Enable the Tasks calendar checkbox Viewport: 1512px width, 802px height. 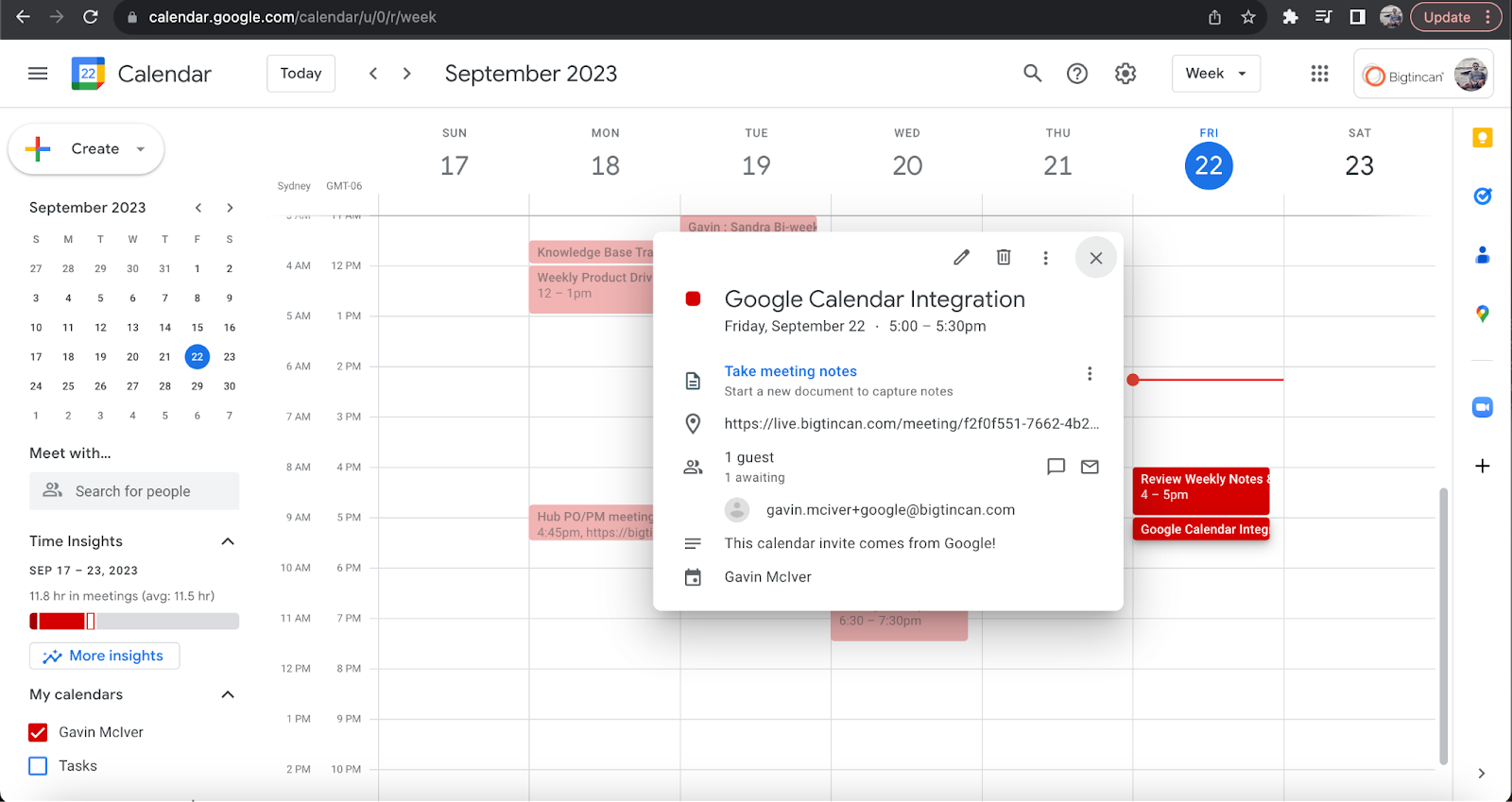[x=38, y=766]
